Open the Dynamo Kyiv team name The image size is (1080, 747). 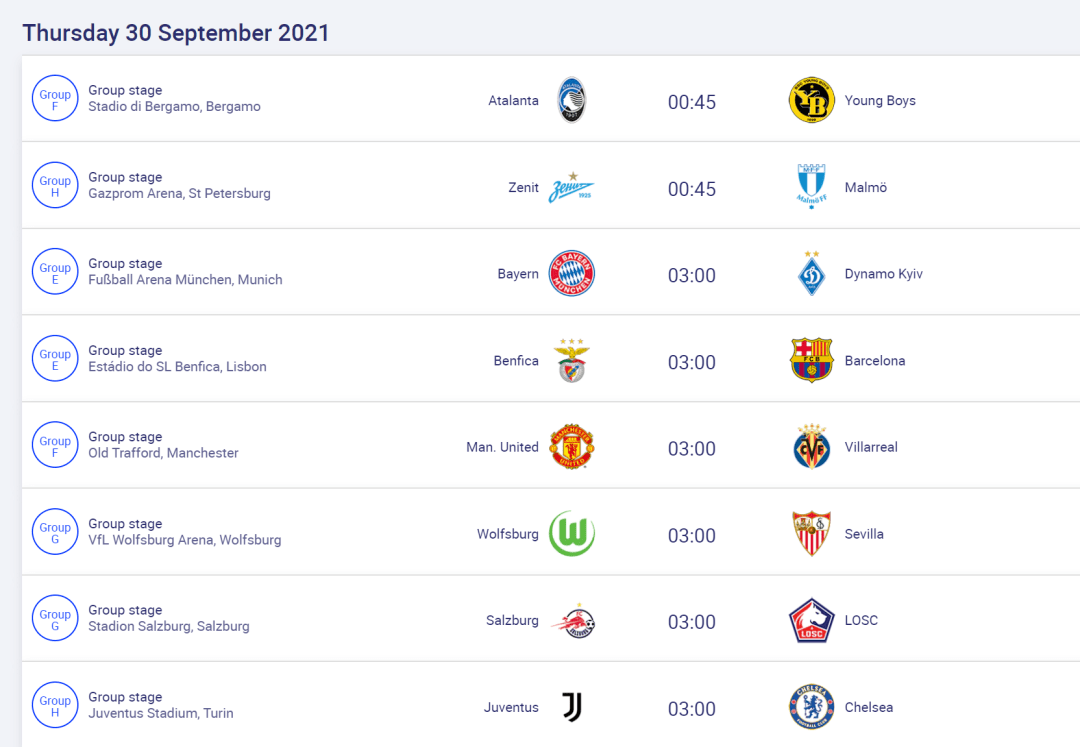click(883, 273)
